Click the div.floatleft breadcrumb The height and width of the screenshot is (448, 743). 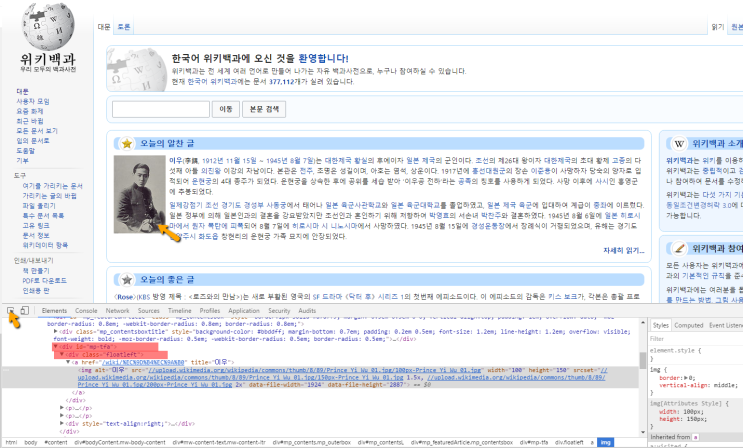point(569,442)
